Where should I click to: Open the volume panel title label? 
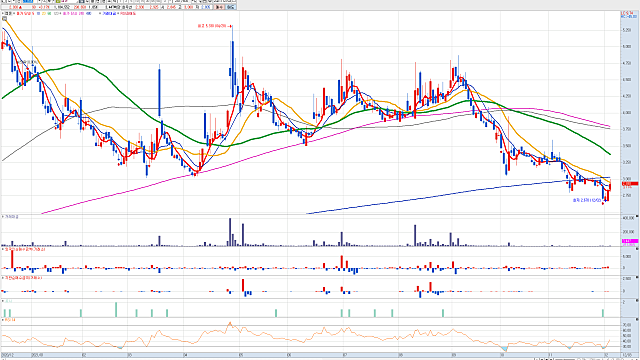(x=11, y=217)
